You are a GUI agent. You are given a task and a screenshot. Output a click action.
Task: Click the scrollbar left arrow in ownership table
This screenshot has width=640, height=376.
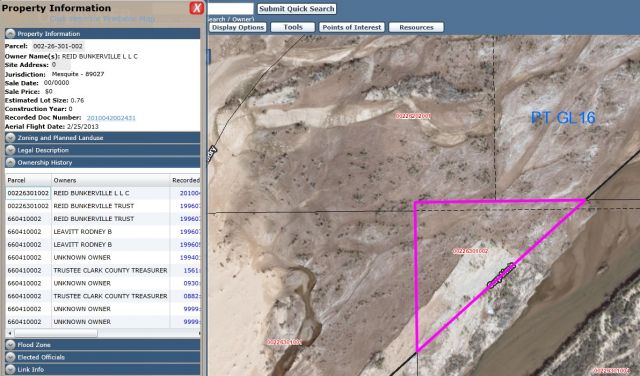pyautogui.click(x=10, y=333)
